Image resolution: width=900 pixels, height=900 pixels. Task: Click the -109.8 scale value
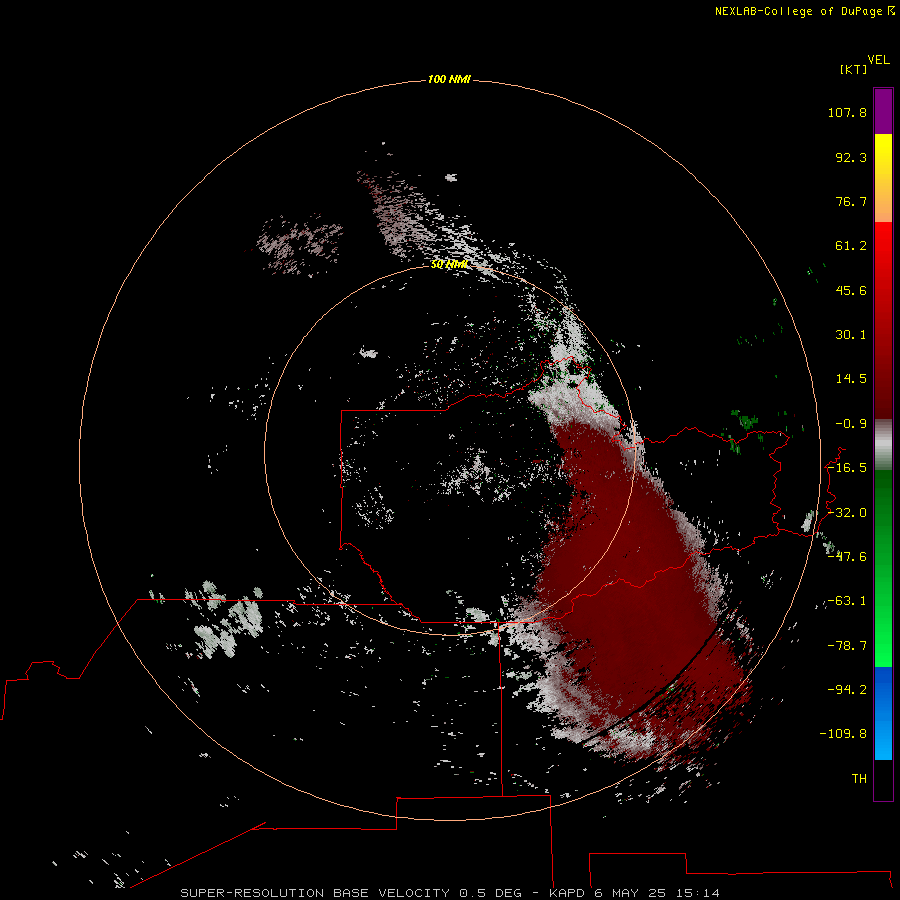[843, 734]
